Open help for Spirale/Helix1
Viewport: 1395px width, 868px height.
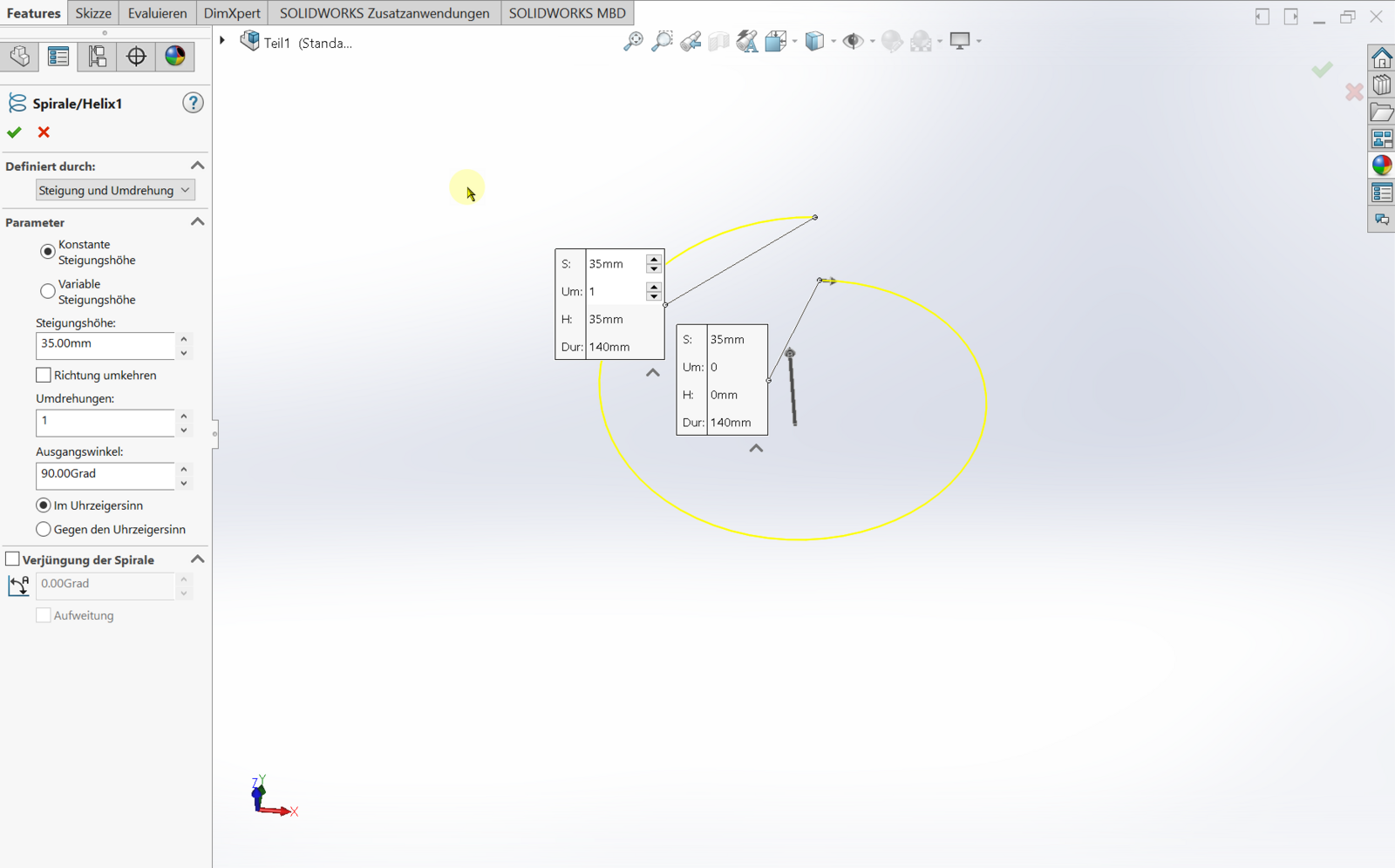(x=193, y=103)
